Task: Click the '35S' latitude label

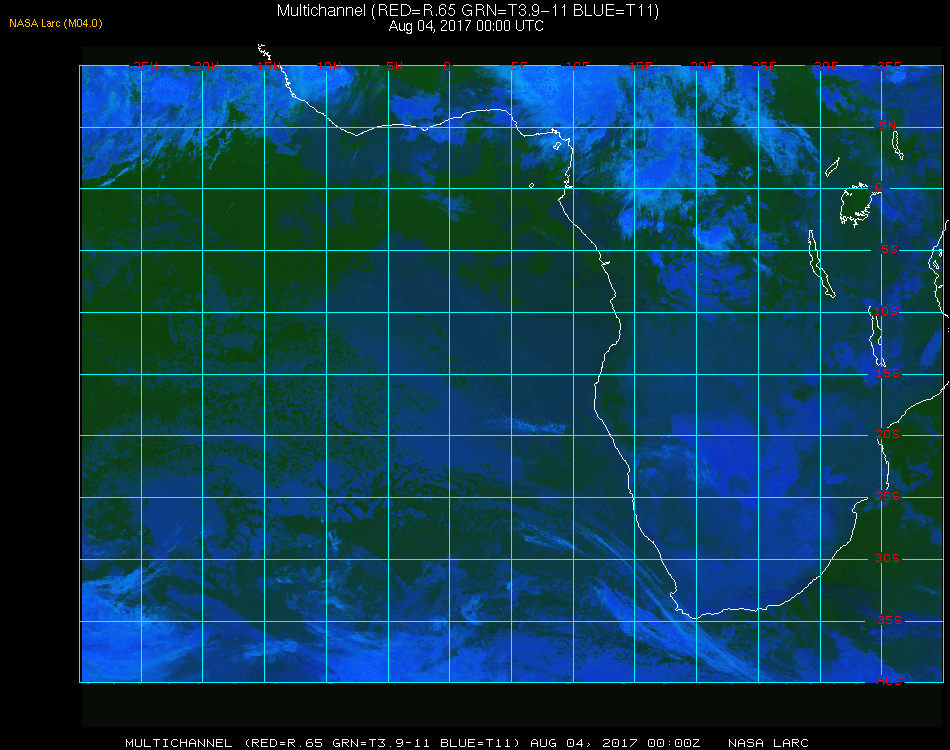Action: click(889, 620)
